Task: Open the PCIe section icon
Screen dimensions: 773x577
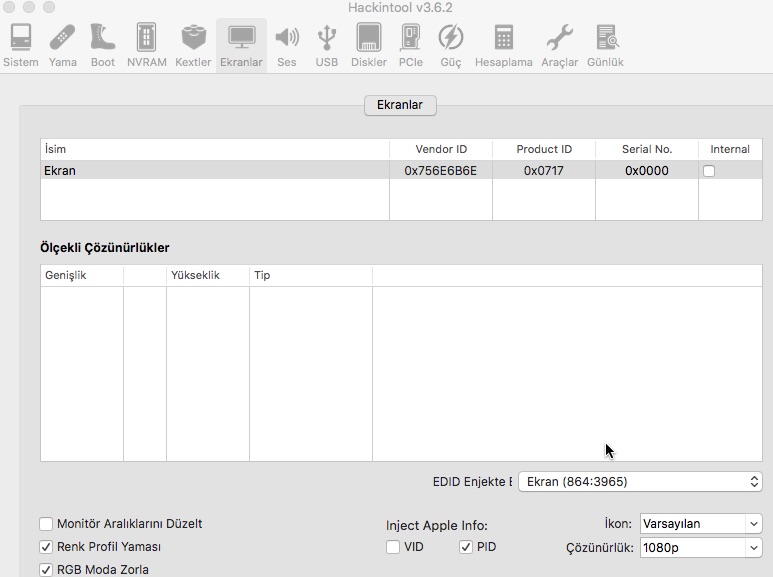Action: pyautogui.click(x=410, y=46)
